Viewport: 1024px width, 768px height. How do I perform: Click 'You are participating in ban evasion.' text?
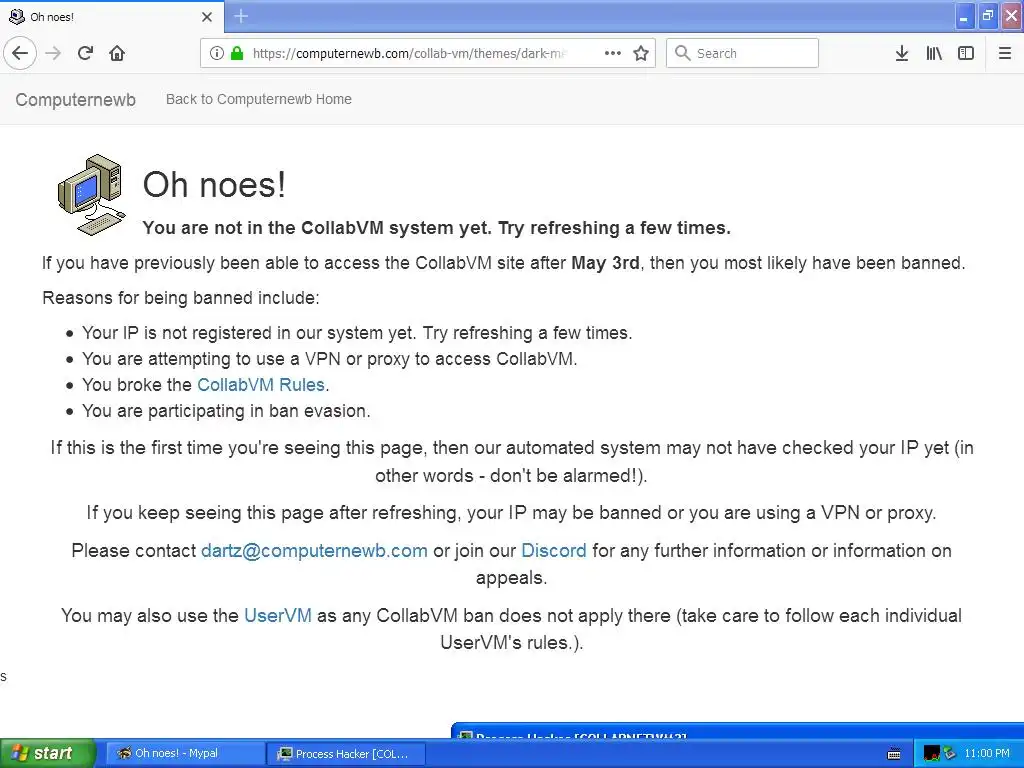pyautogui.click(x=226, y=411)
